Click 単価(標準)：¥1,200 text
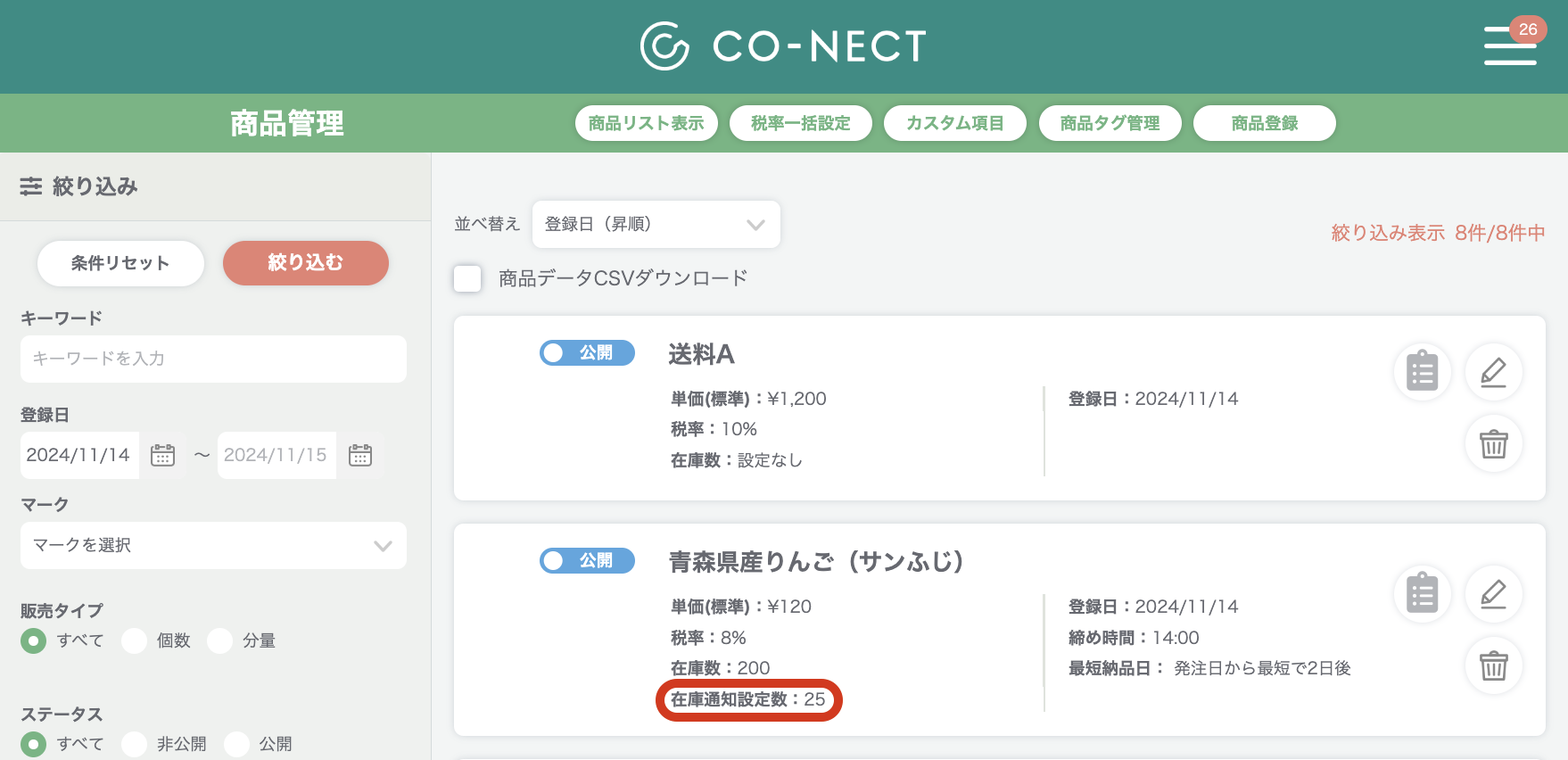Image resolution: width=1568 pixels, height=760 pixels. click(x=748, y=399)
